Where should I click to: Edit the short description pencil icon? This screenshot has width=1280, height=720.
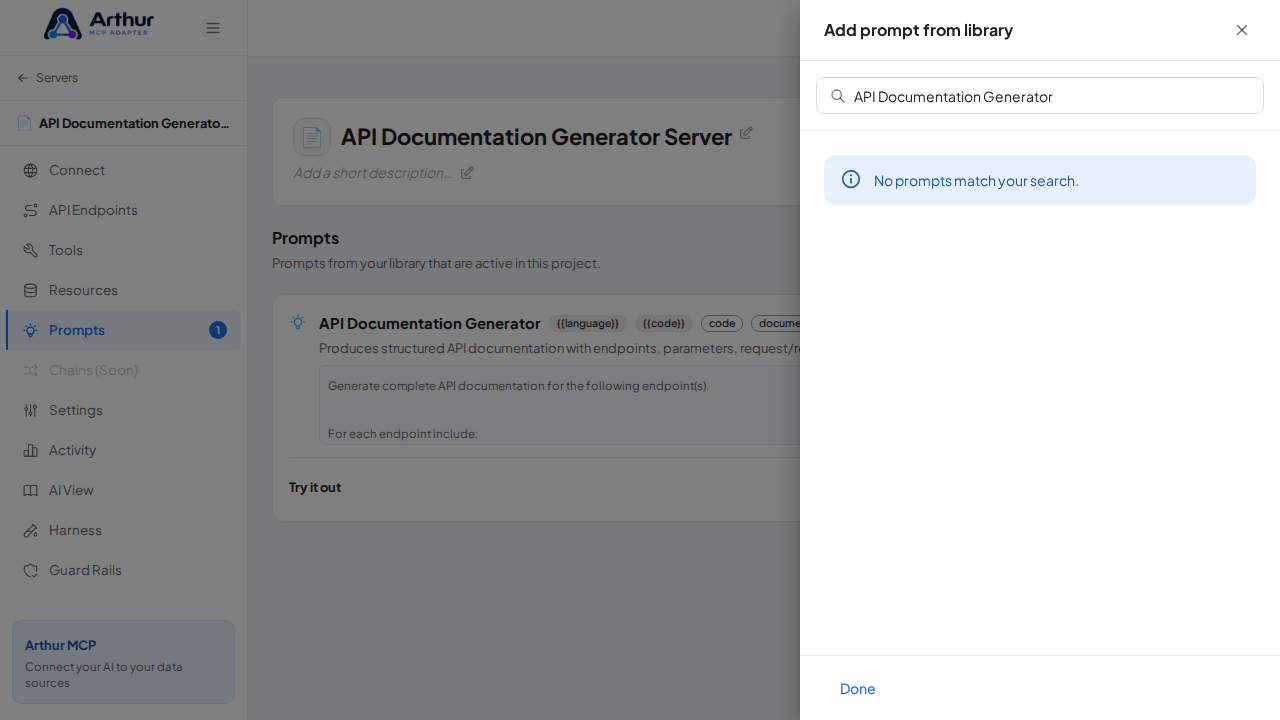[x=467, y=172]
